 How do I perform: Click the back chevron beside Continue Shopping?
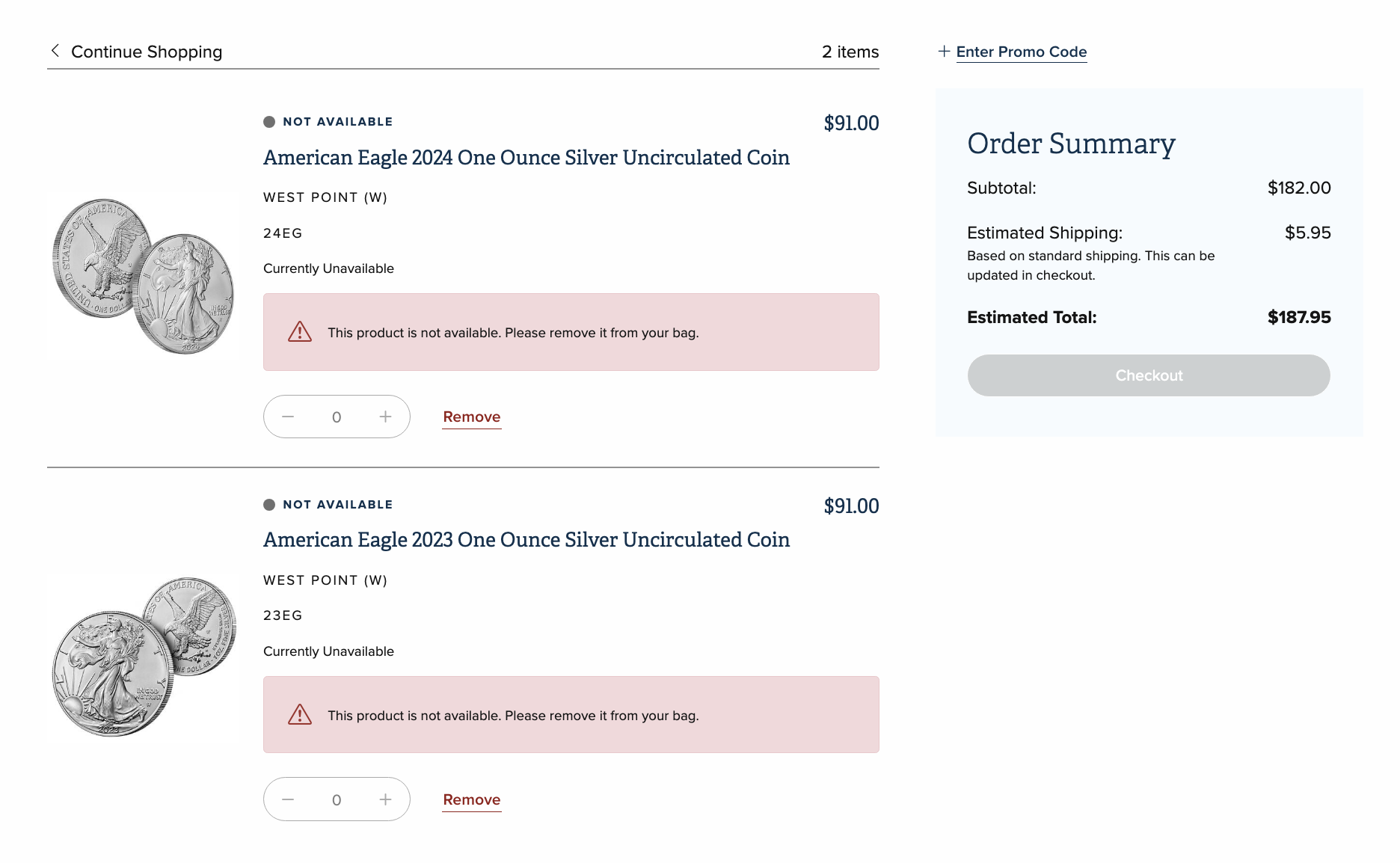tap(55, 51)
